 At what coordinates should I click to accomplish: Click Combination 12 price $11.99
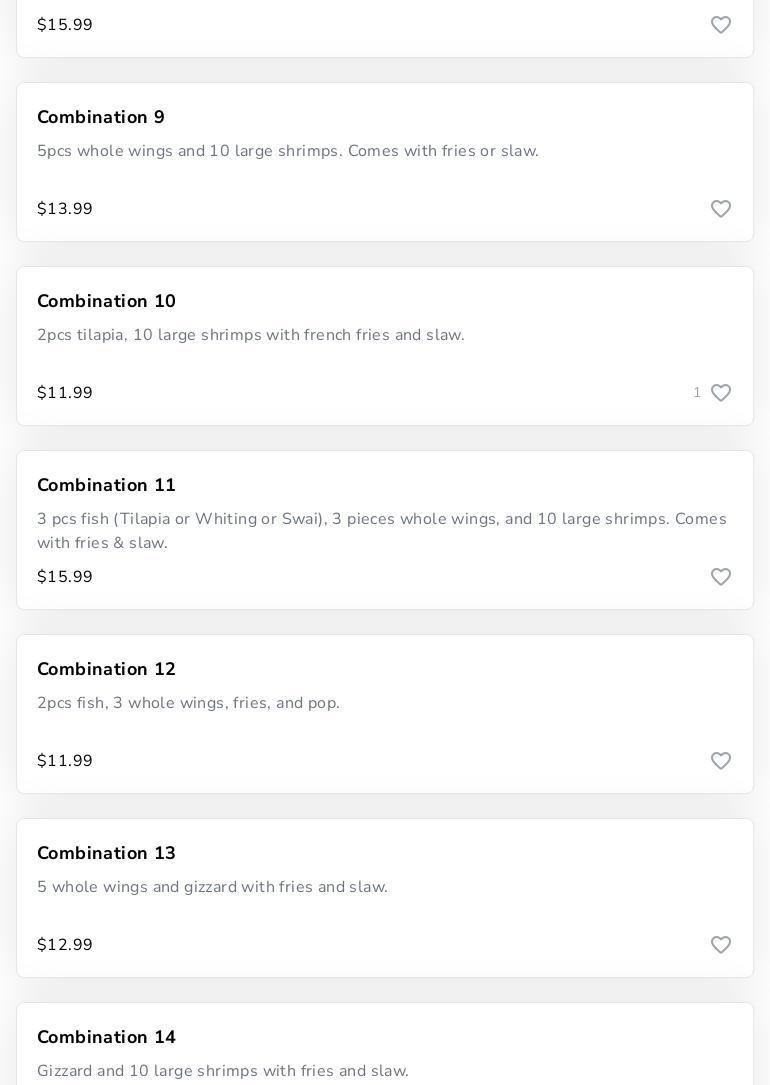point(65,761)
